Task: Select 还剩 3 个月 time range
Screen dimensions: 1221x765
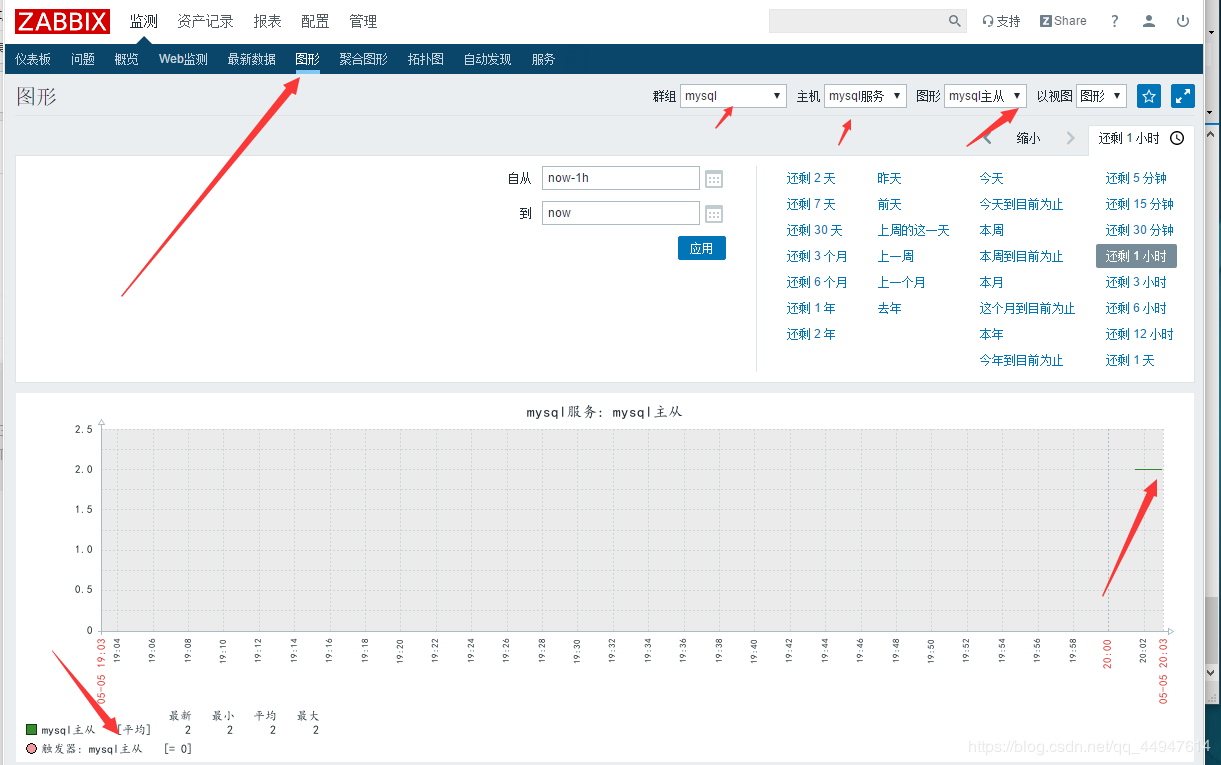Action: (817, 256)
